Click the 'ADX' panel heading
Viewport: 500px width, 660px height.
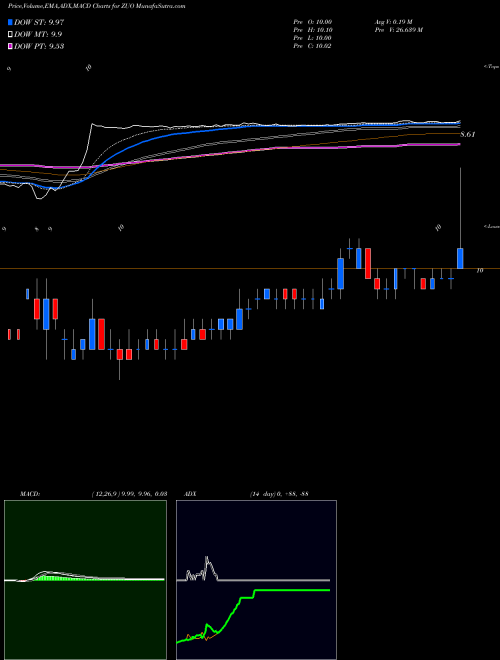click(x=191, y=494)
